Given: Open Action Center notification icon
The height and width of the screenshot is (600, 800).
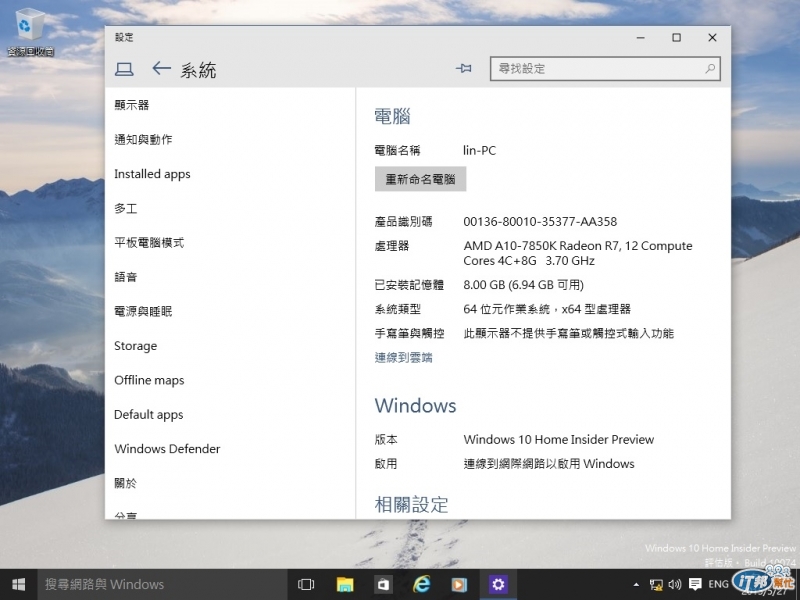Looking at the screenshot, I should coord(694,585).
